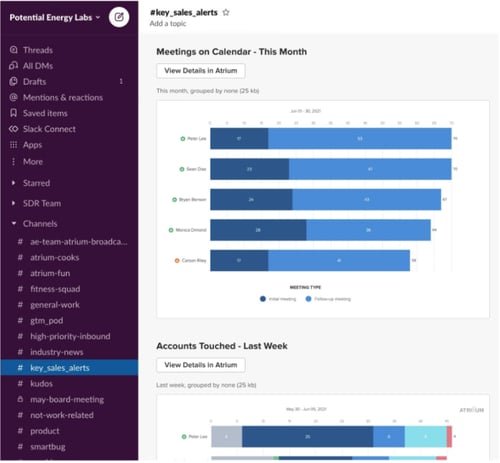The width and height of the screenshot is (500, 463).
Task: Click 'Last week, grouped by none' file caption
Action: click(206, 385)
